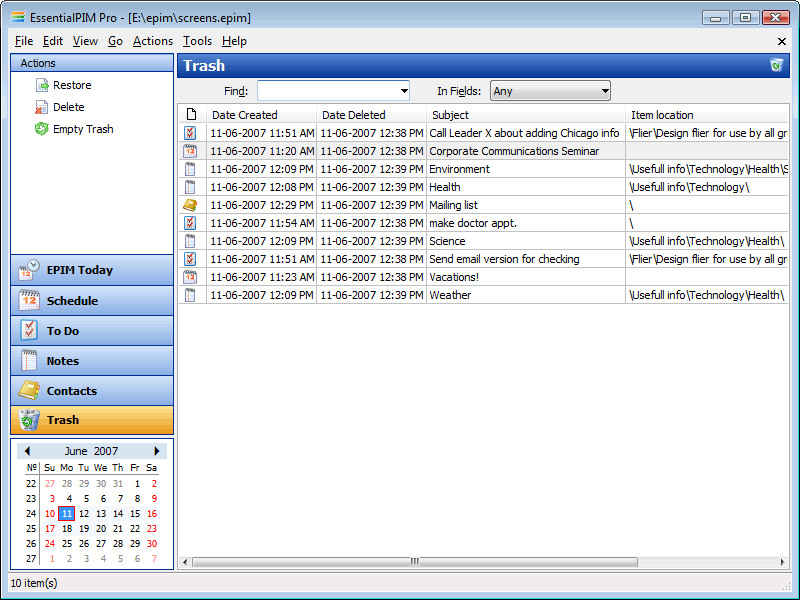The image size is (800, 600).
Task: Select day 25 in June calendar
Action: coord(67,543)
